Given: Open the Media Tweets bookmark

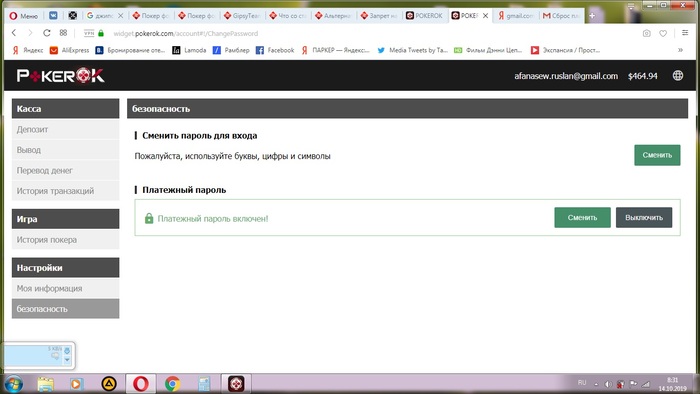Looking at the screenshot, I should pyautogui.click(x=412, y=50).
